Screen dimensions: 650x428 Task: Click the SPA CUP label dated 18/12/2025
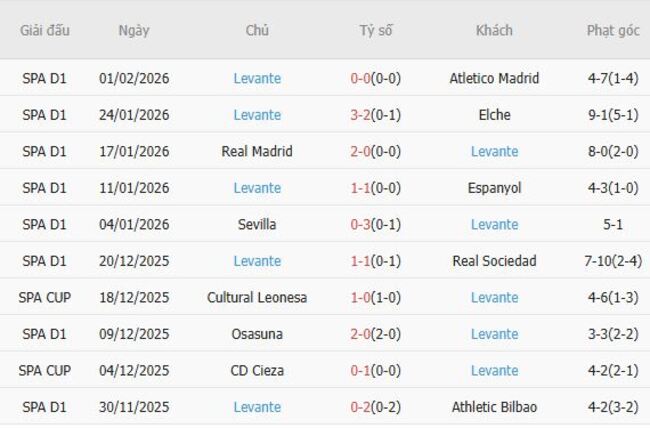pyautogui.click(x=45, y=298)
